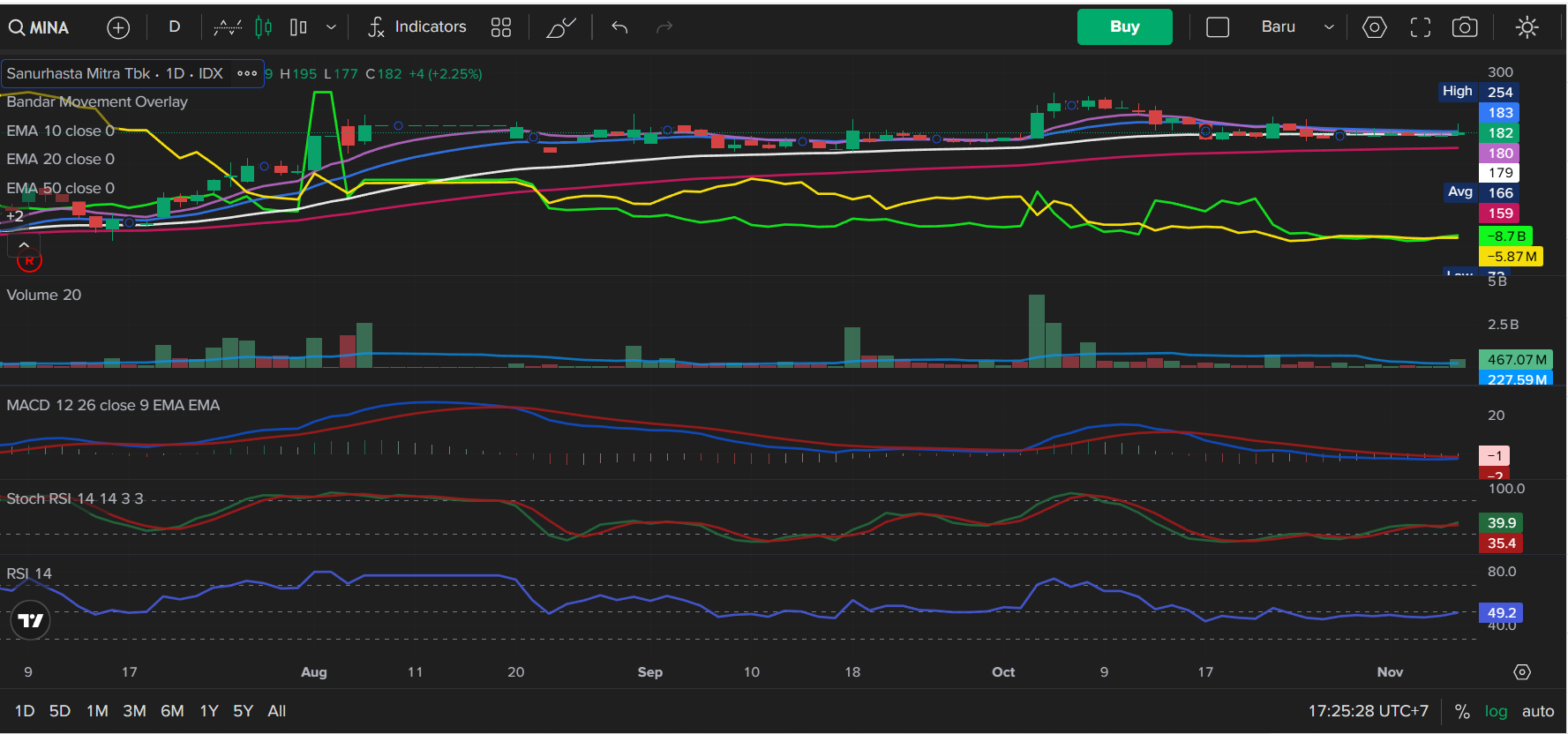Select the candlestick chart type icon

[x=263, y=27]
